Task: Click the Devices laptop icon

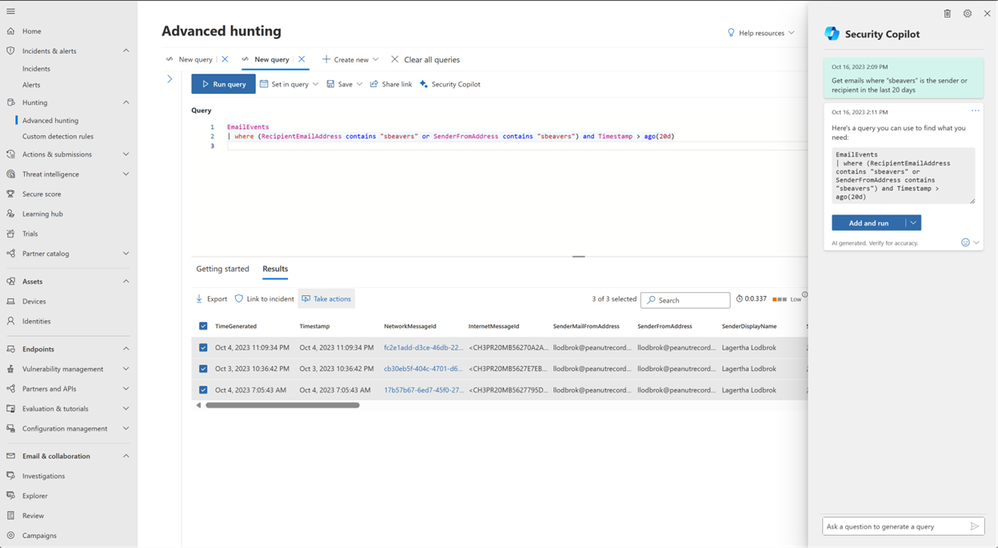Action: [x=10, y=301]
